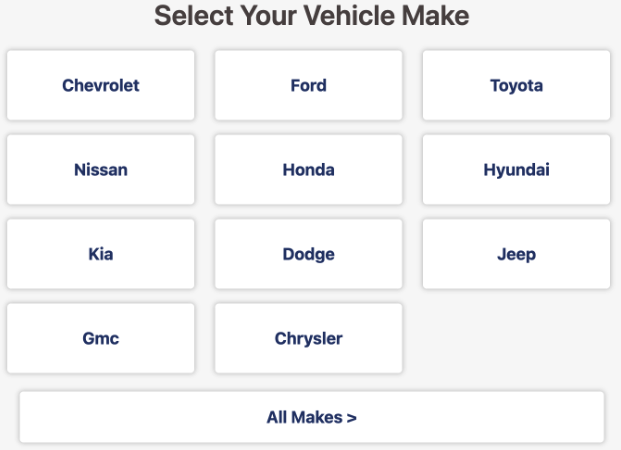Click the Toyota tile
Screen dimensions: 621x450
click(516, 86)
